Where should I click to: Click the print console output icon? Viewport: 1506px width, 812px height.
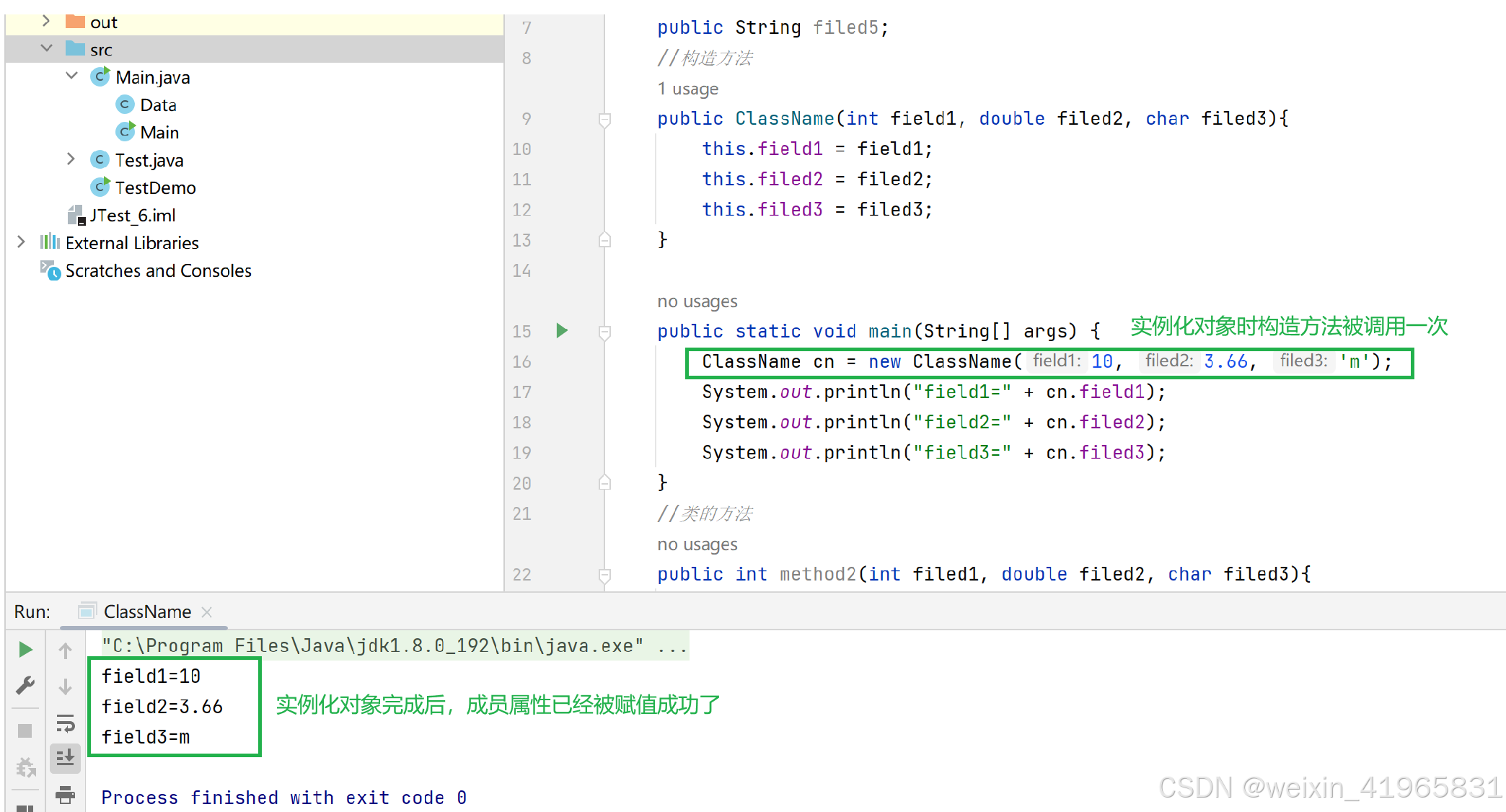[65, 795]
